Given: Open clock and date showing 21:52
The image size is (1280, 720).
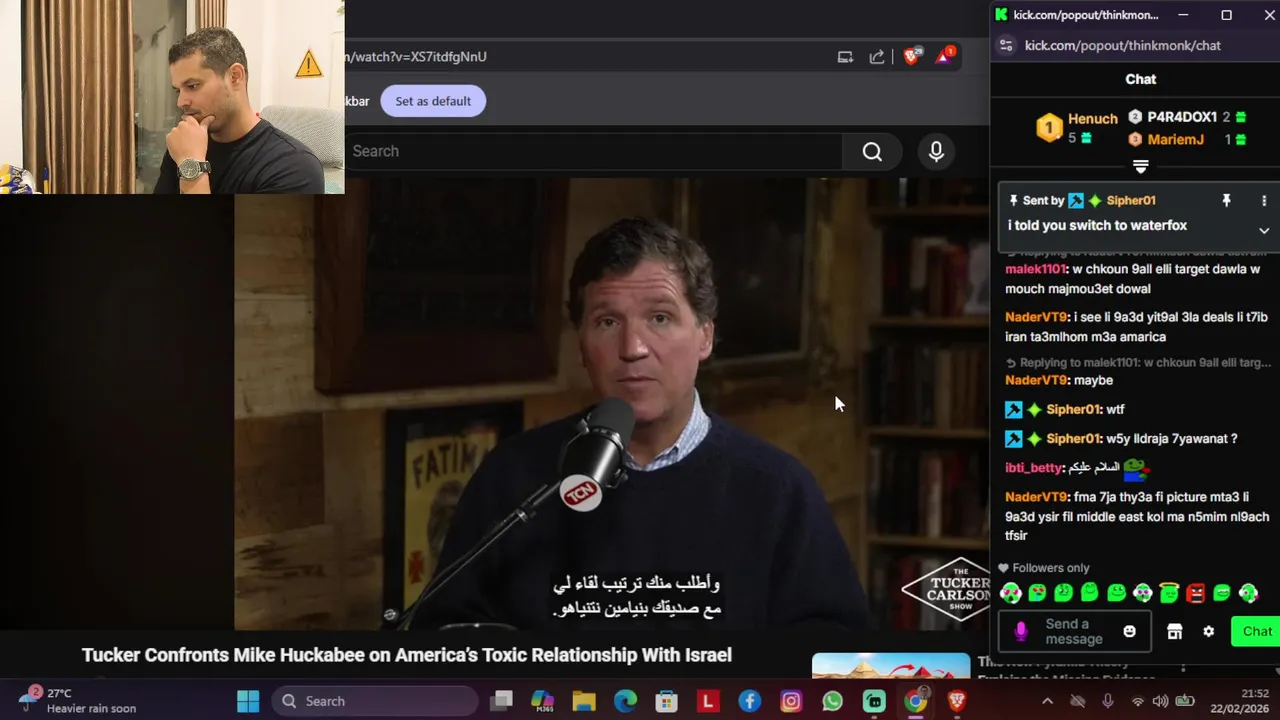Looking at the screenshot, I should (1242, 701).
